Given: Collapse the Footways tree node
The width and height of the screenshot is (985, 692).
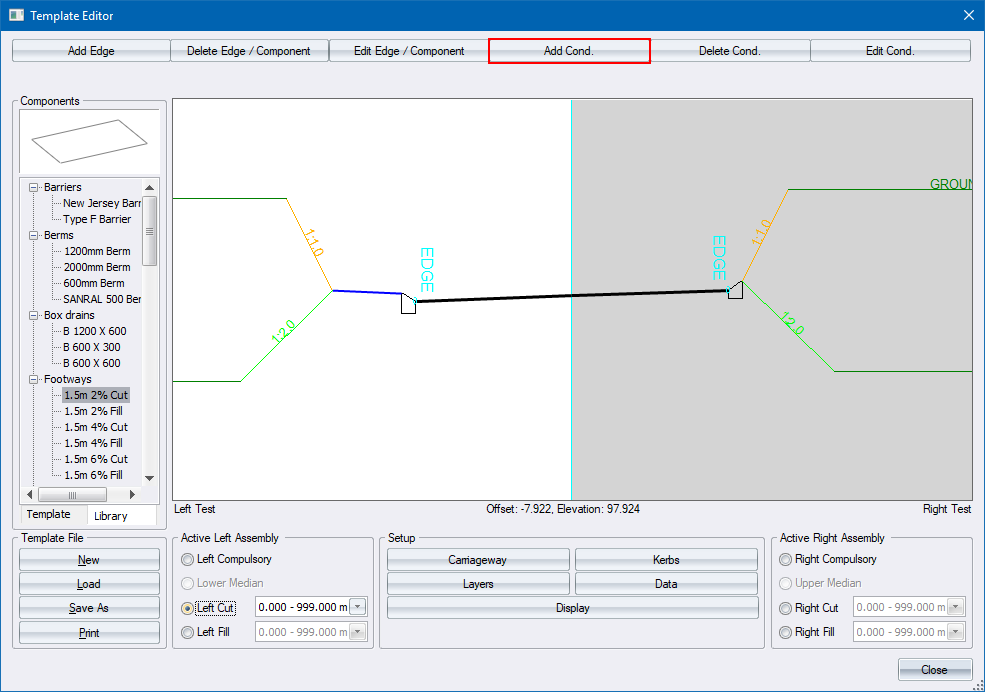Looking at the screenshot, I should pyautogui.click(x=35, y=379).
